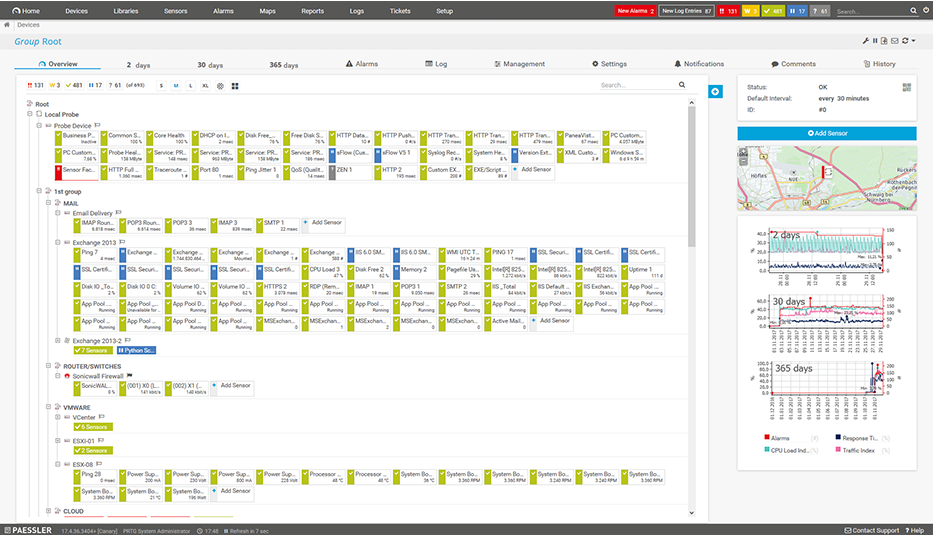Click the blue Add Sensor button
The image size is (935, 537).
pos(826,133)
